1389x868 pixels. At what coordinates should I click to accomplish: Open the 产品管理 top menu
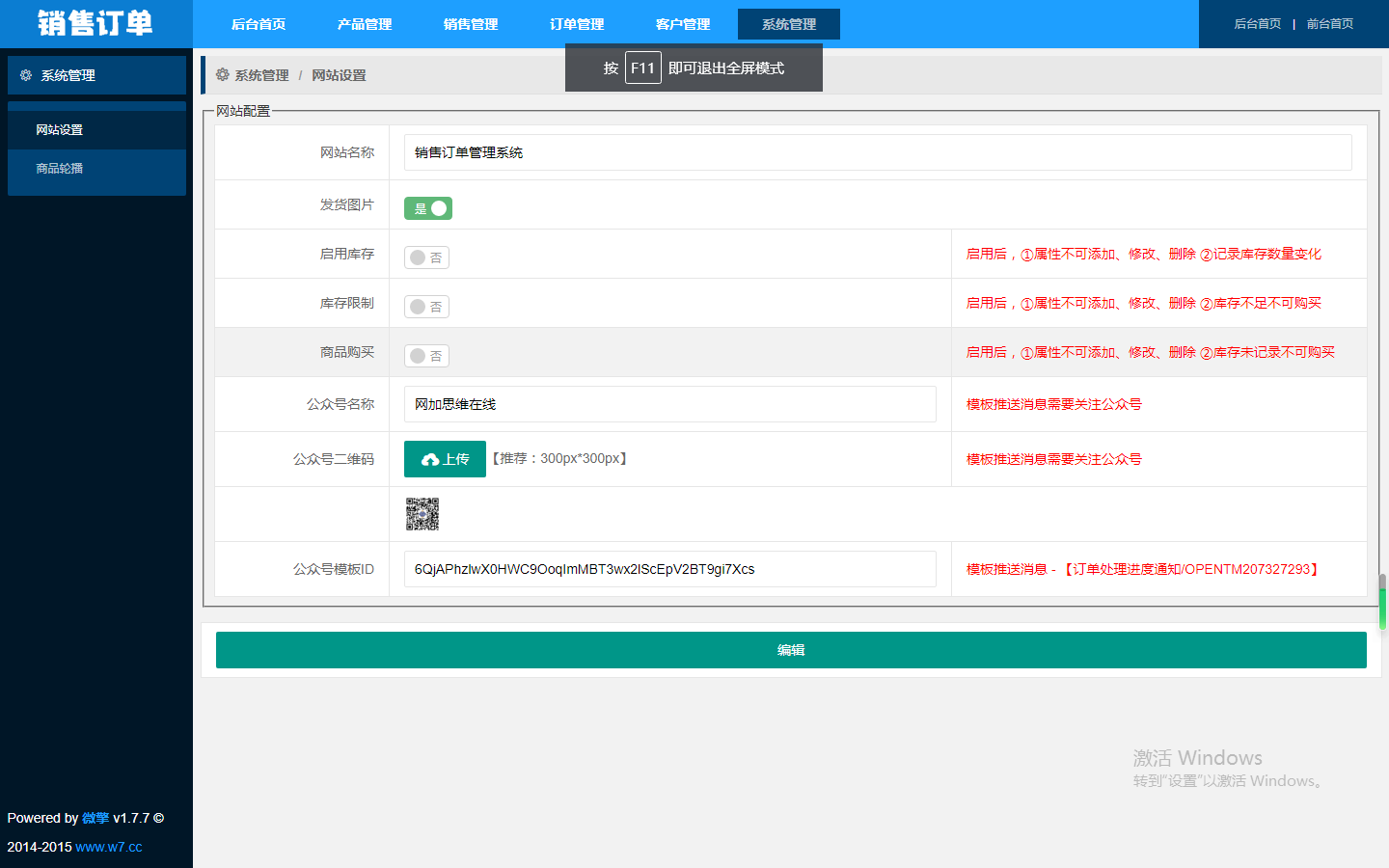[365, 24]
